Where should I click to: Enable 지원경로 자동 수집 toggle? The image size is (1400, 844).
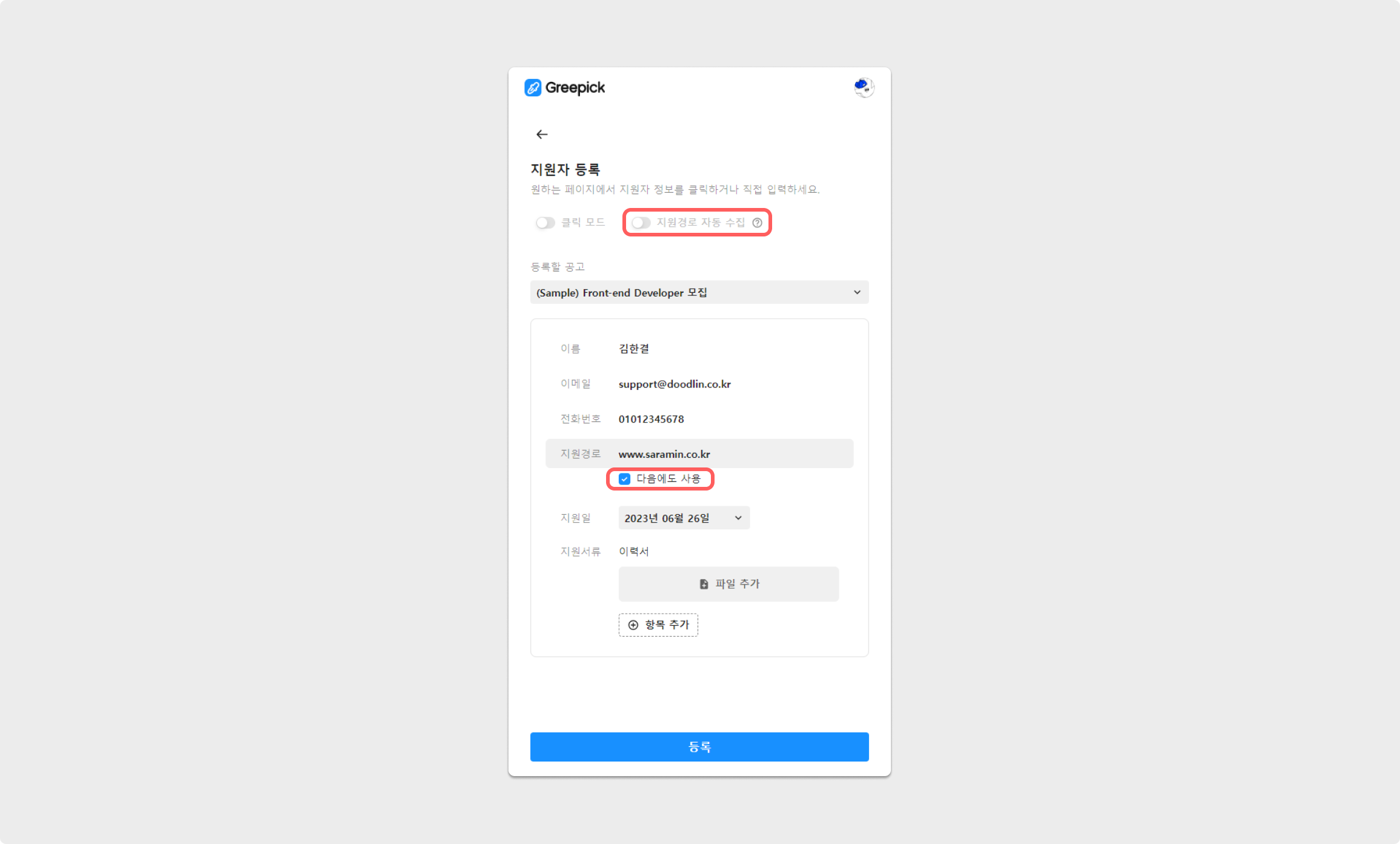click(641, 223)
